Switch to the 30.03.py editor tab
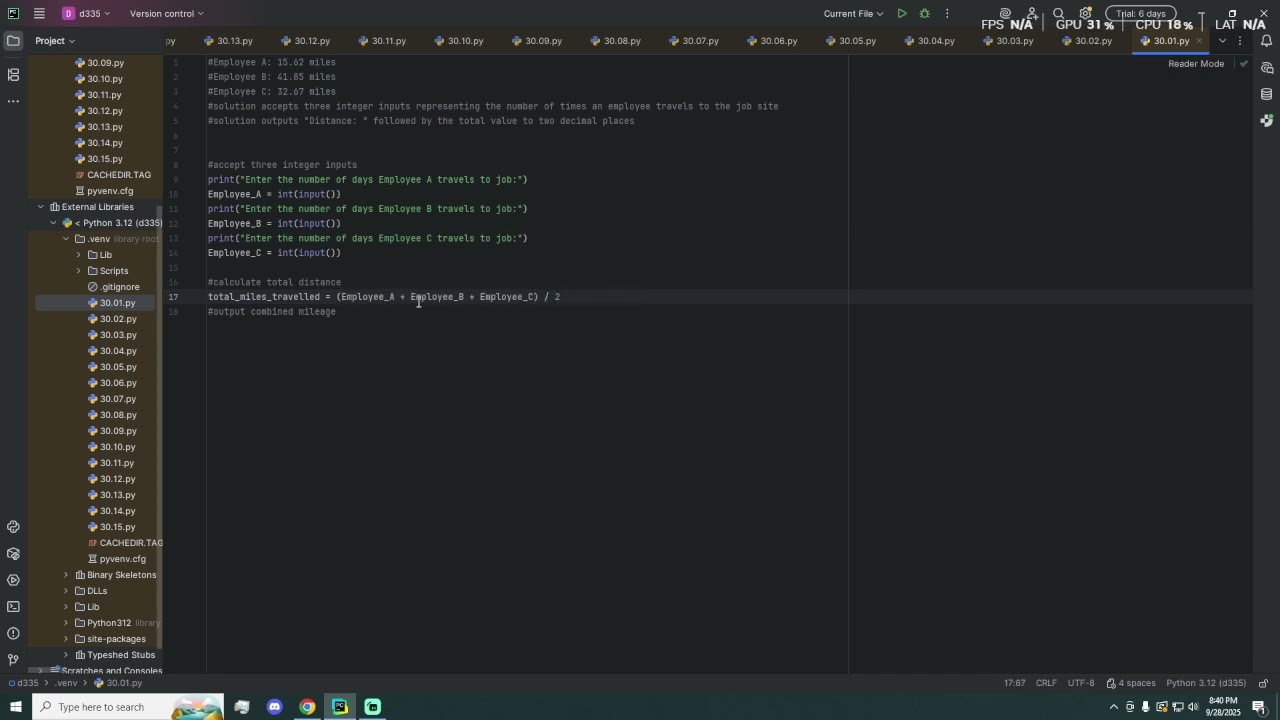The width and height of the screenshot is (1280, 720). (x=1007, y=41)
